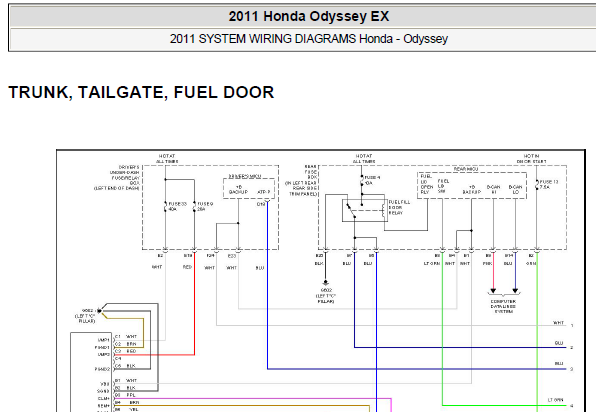Click the B-CAN HI pin label
This screenshot has width=596, height=412.
point(493,189)
